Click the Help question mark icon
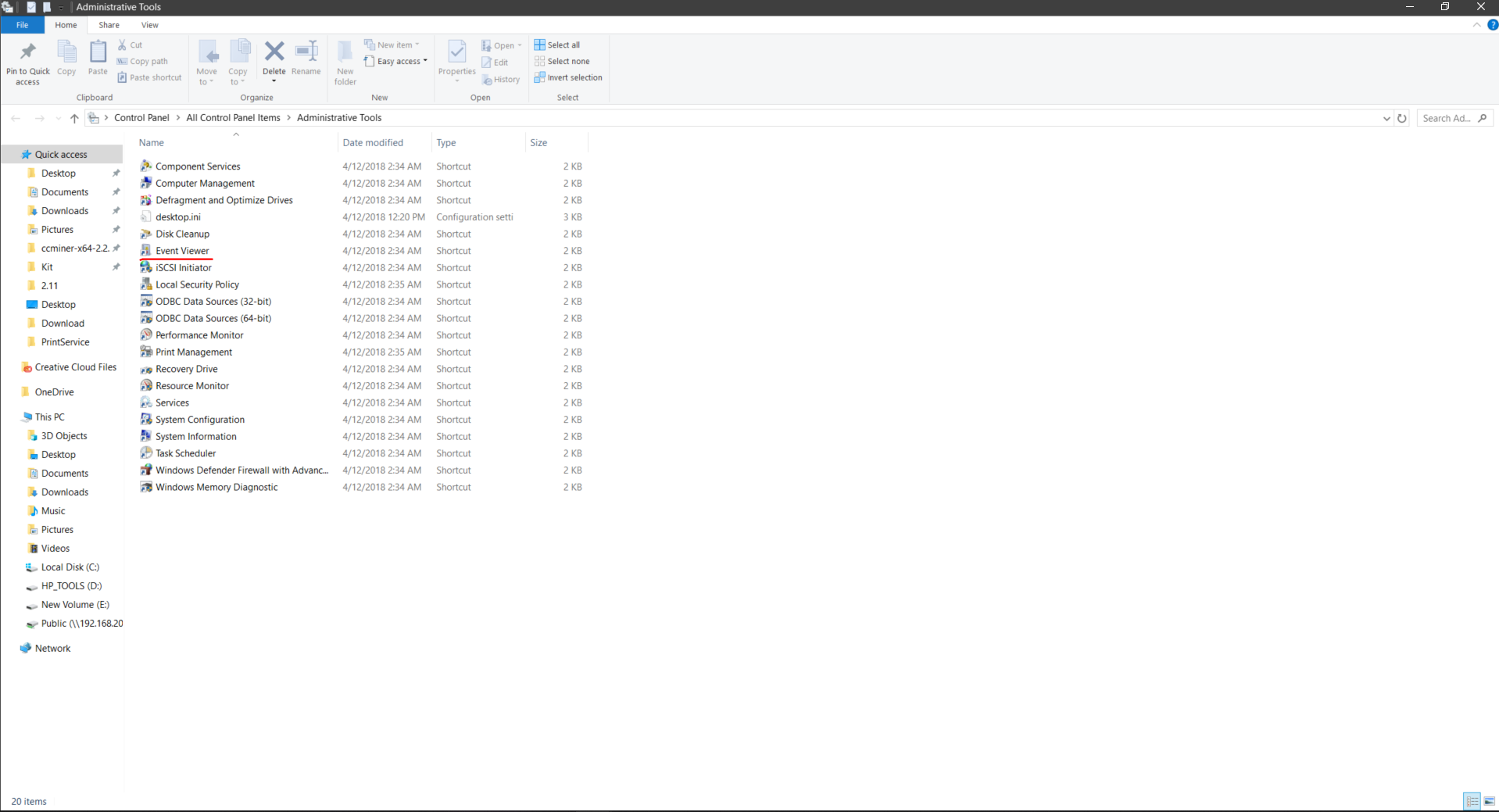Image resolution: width=1499 pixels, height=812 pixels. (x=1492, y=25)
